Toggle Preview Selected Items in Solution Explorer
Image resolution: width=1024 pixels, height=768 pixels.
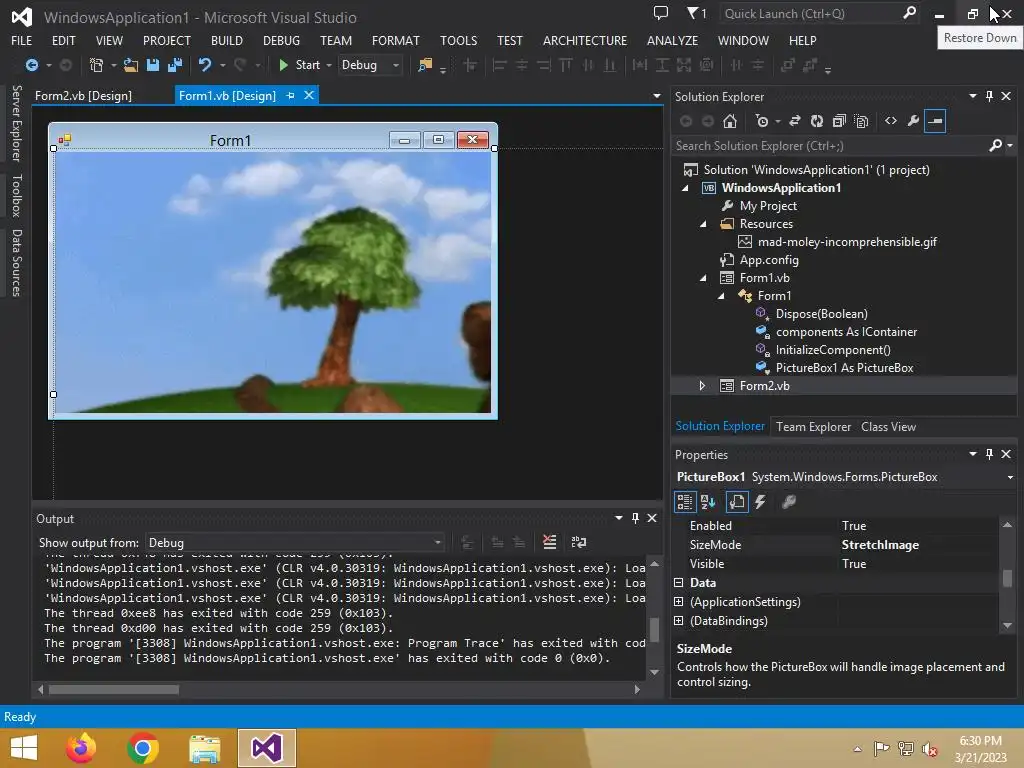[x=935, y=121]
